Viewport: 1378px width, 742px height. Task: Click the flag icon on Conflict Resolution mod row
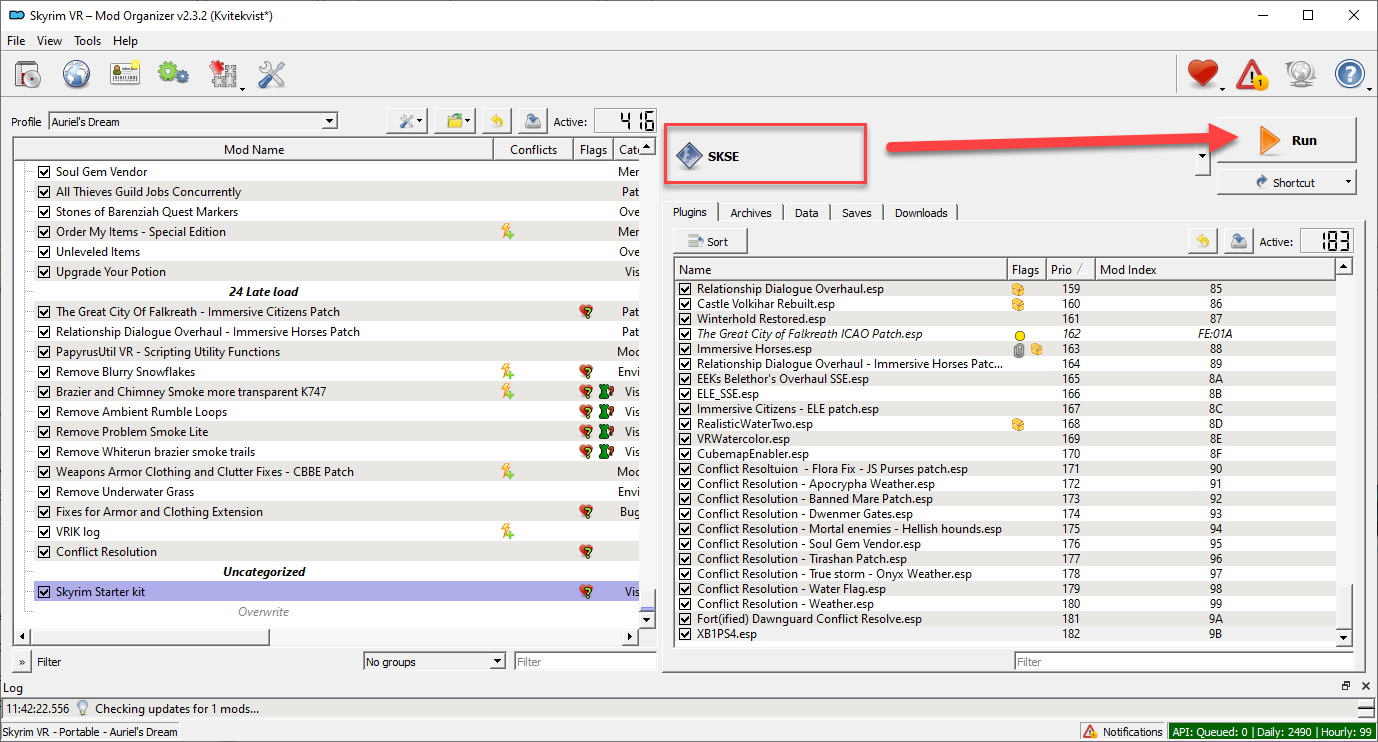[x=586, y=552]
